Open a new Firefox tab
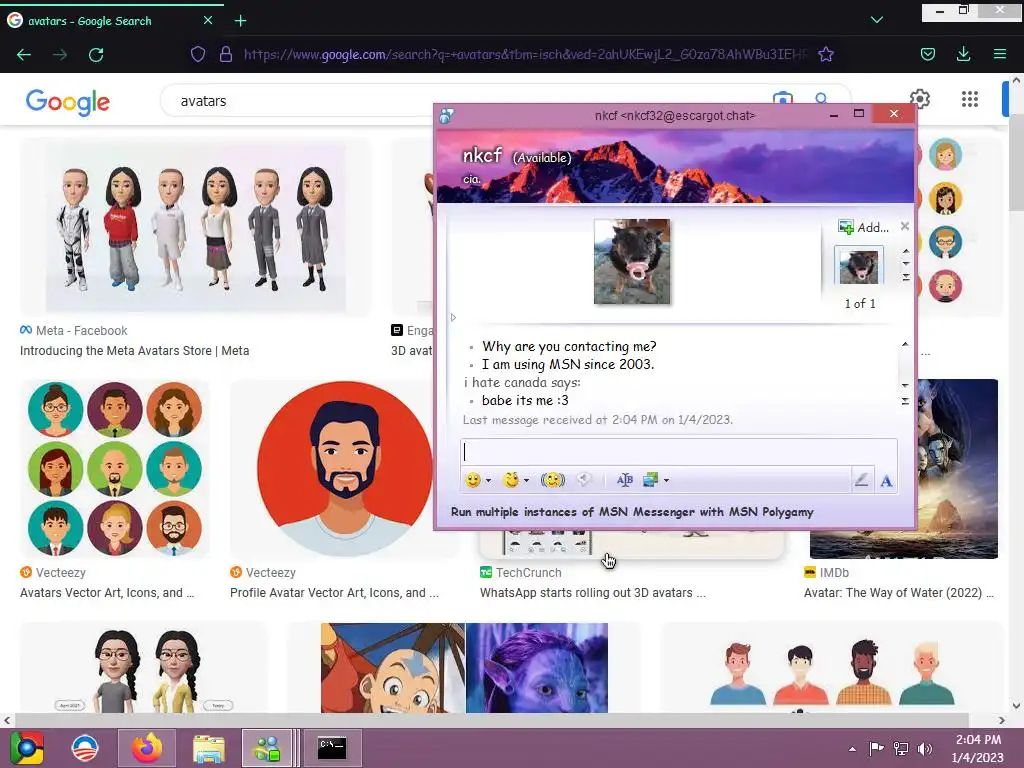Viewport: 1024px width, 768px height. pos(240,21)
